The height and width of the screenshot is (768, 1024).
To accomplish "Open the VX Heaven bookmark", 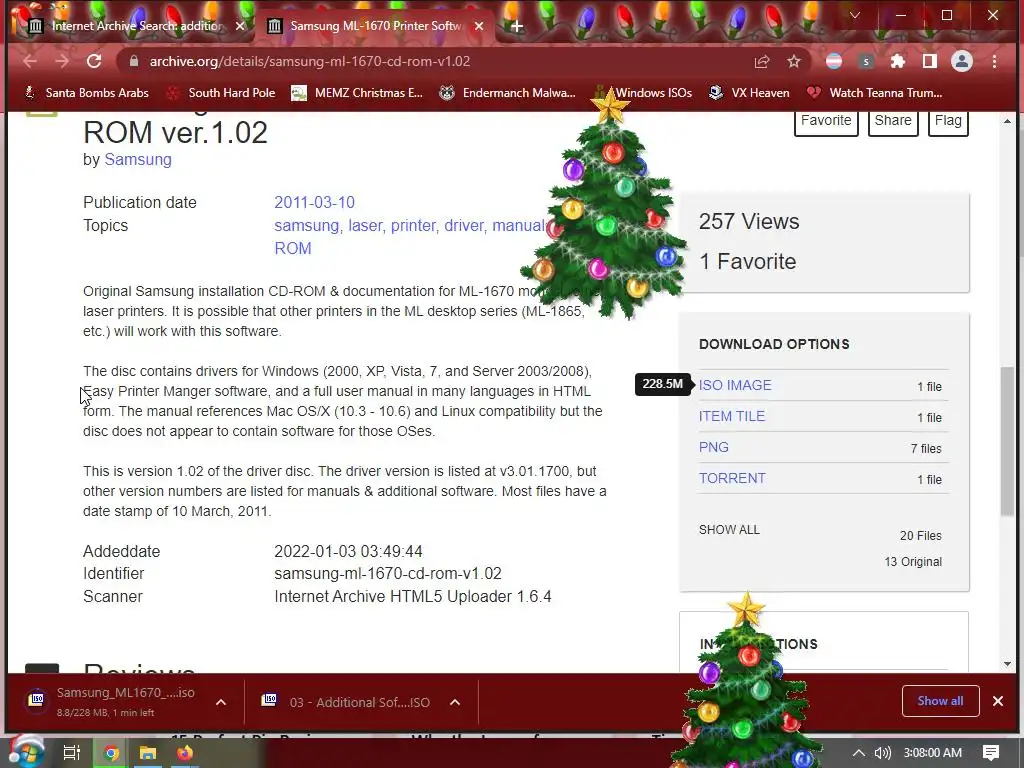I will (750, 93).
